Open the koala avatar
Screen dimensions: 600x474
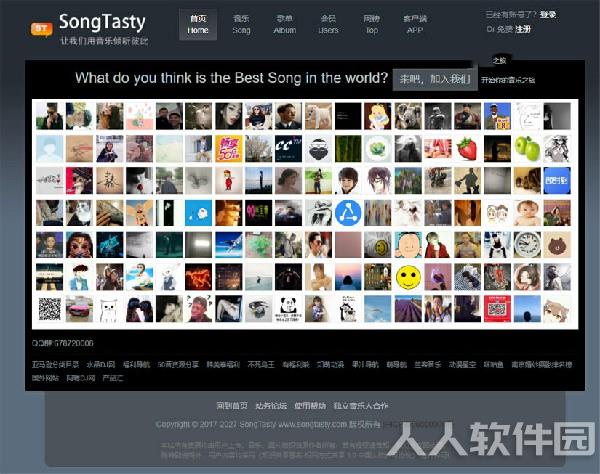[408, 116]
